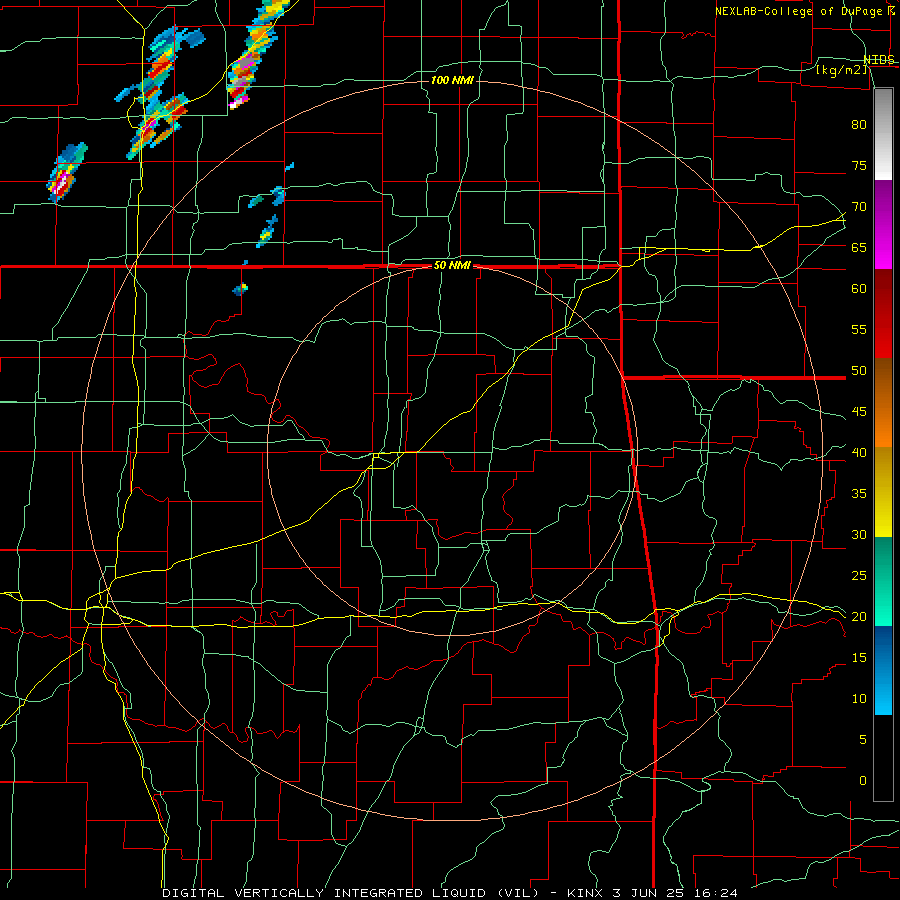Click the '5' value on the VIL scale
900x900 pixels.
(x=863, y=740)
